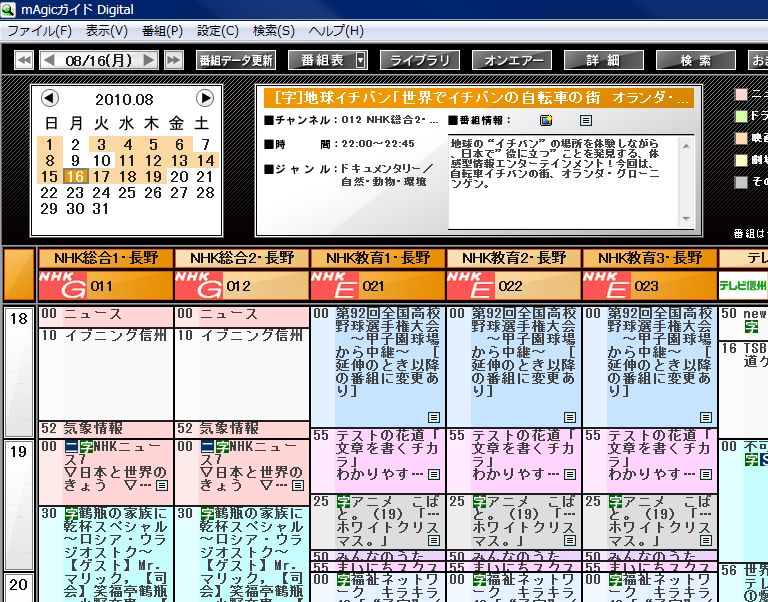
Task: Click the NHK E 021 channel logo
Action: click(335, 285)
